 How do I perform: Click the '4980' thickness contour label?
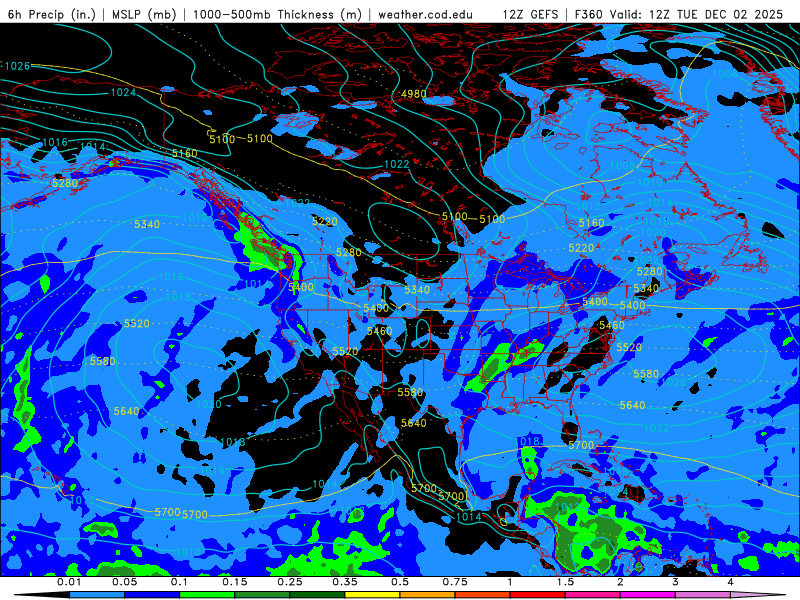pos(413,94)
